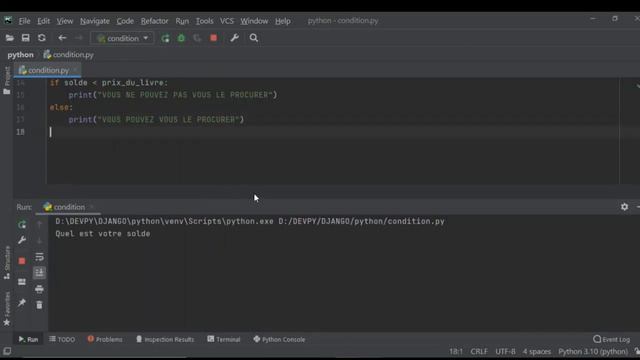The height and width of the screenshot is (360, 640).
Task: Reload all from disk sync icon
Action: (x=42, y=38)
